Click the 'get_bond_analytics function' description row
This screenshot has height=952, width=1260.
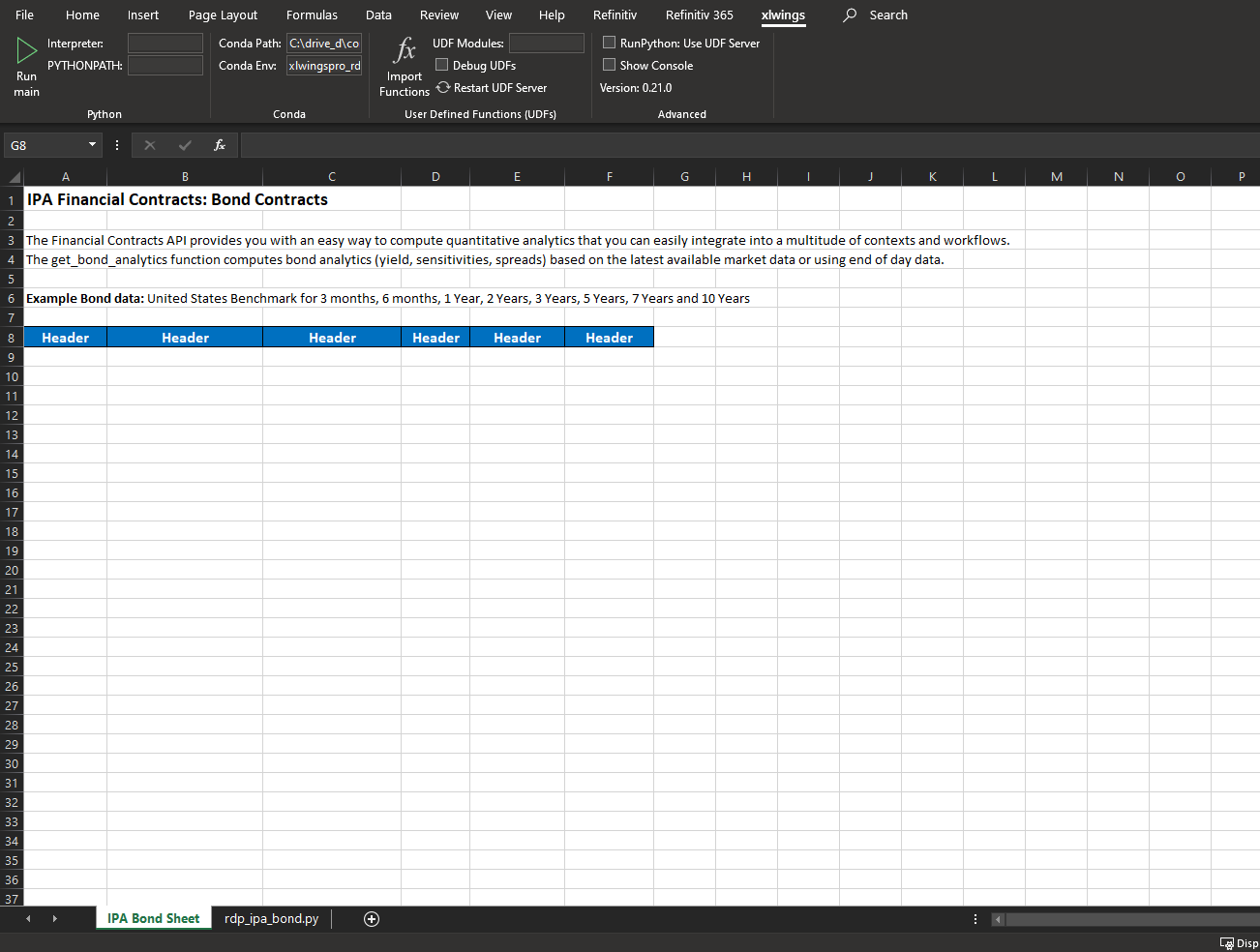[485, 259]
